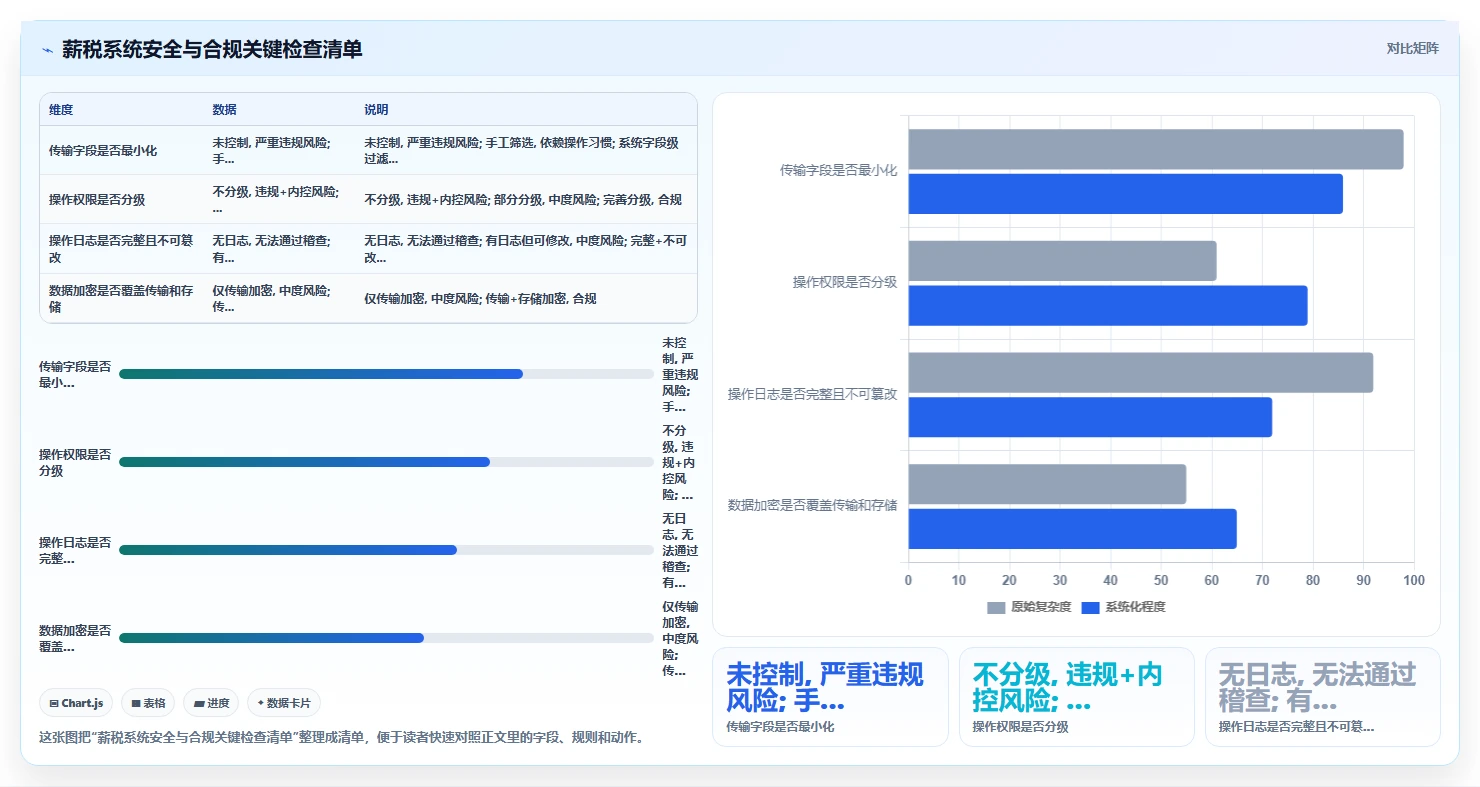Select the 数据卡片 chip

284,703
